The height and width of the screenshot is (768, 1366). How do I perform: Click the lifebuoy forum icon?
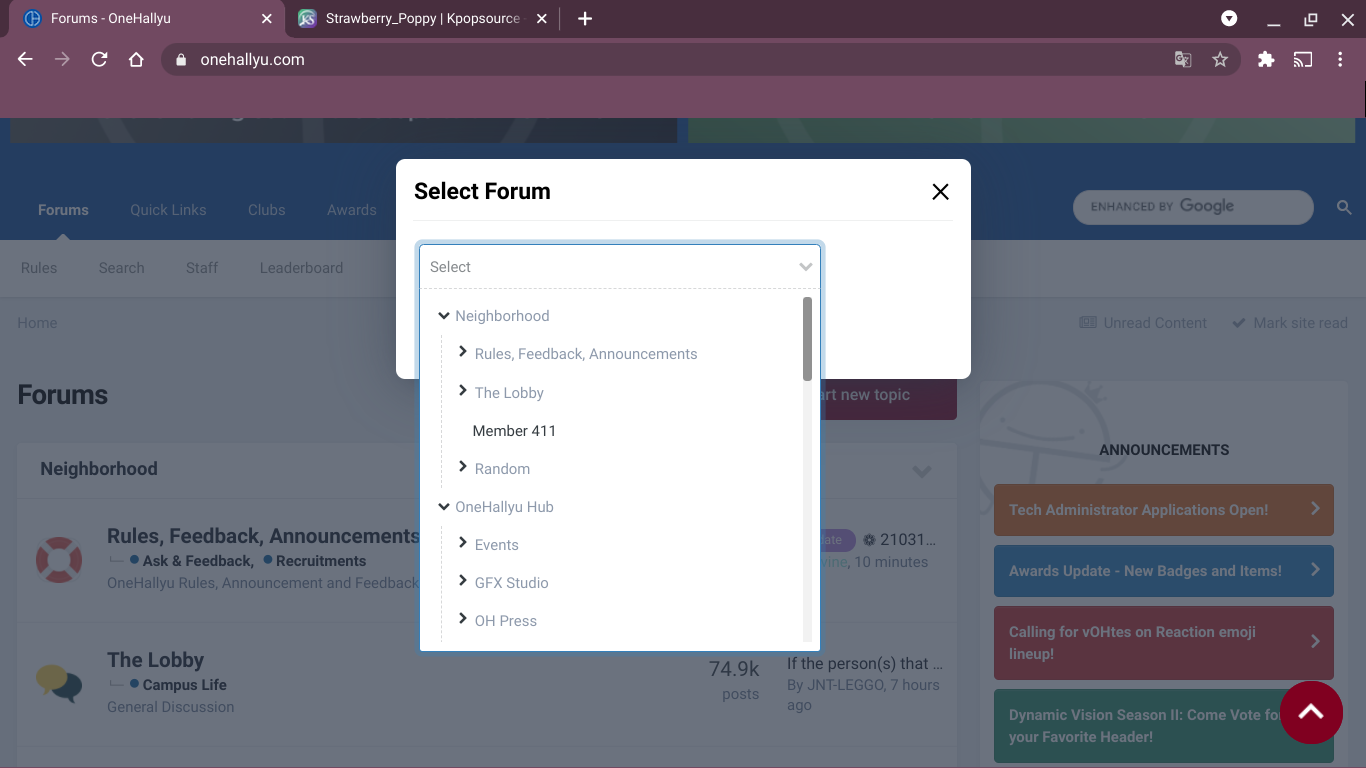(59, 560)
